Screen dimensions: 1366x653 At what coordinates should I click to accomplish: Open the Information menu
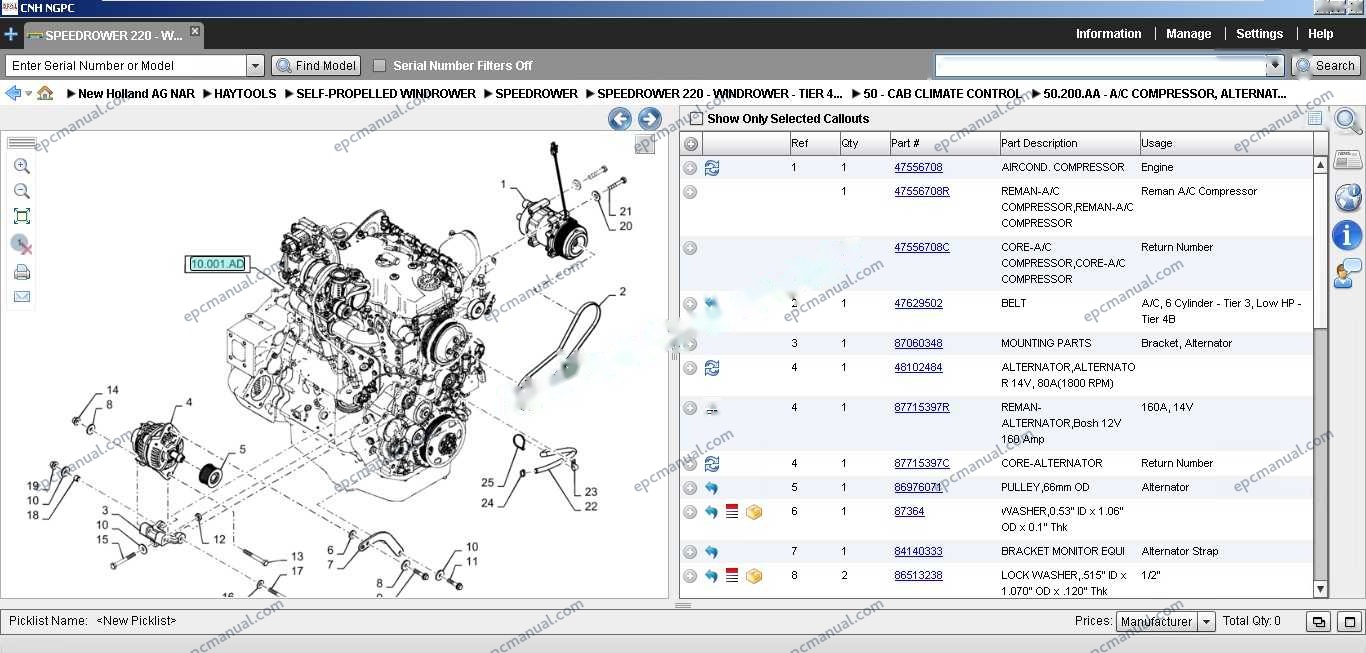[x=1108, y=34]
